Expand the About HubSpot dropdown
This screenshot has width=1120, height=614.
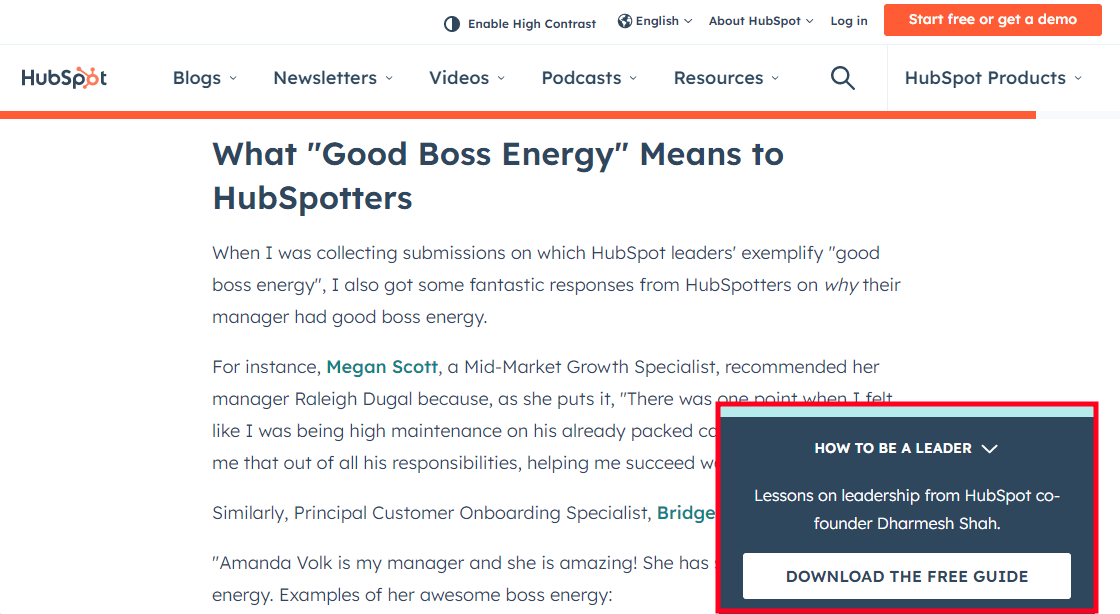760,21
